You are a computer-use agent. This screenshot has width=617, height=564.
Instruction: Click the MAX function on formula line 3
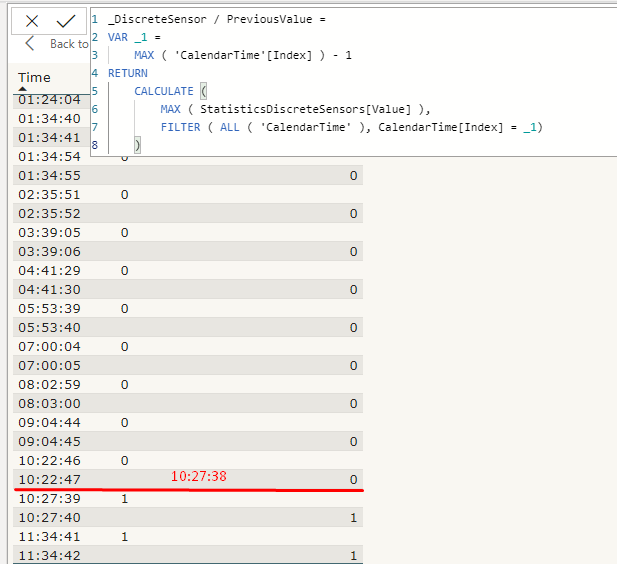pos(144,55)
